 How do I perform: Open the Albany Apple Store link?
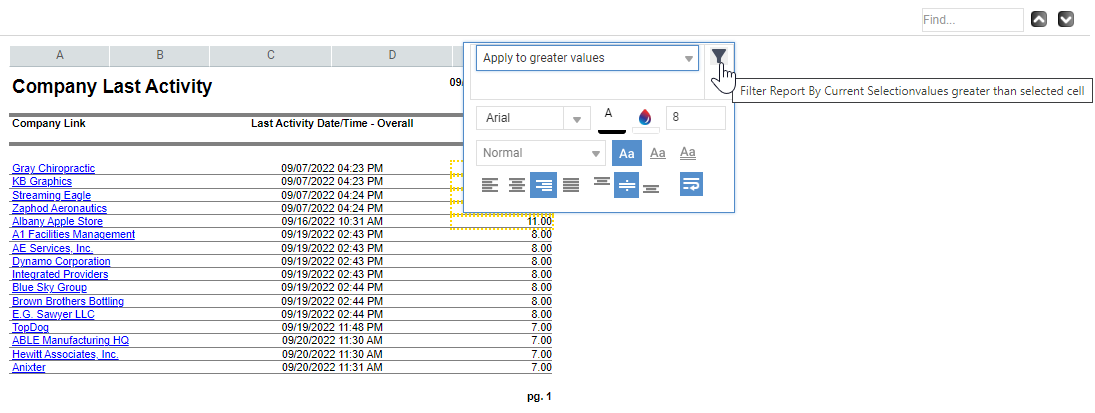[57, 221]
